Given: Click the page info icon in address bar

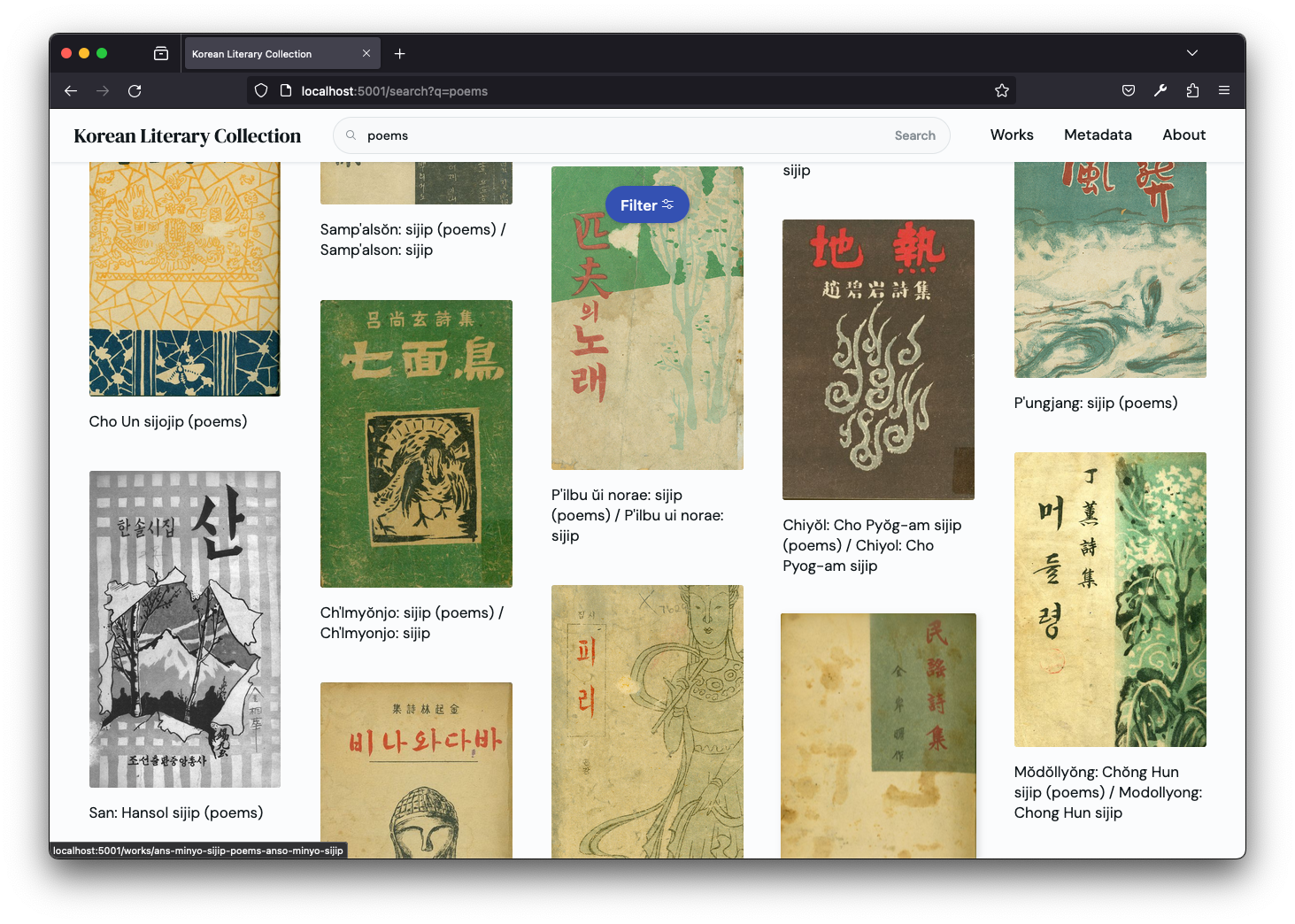Looking at the screenshot, I should (x=285, y=90).
